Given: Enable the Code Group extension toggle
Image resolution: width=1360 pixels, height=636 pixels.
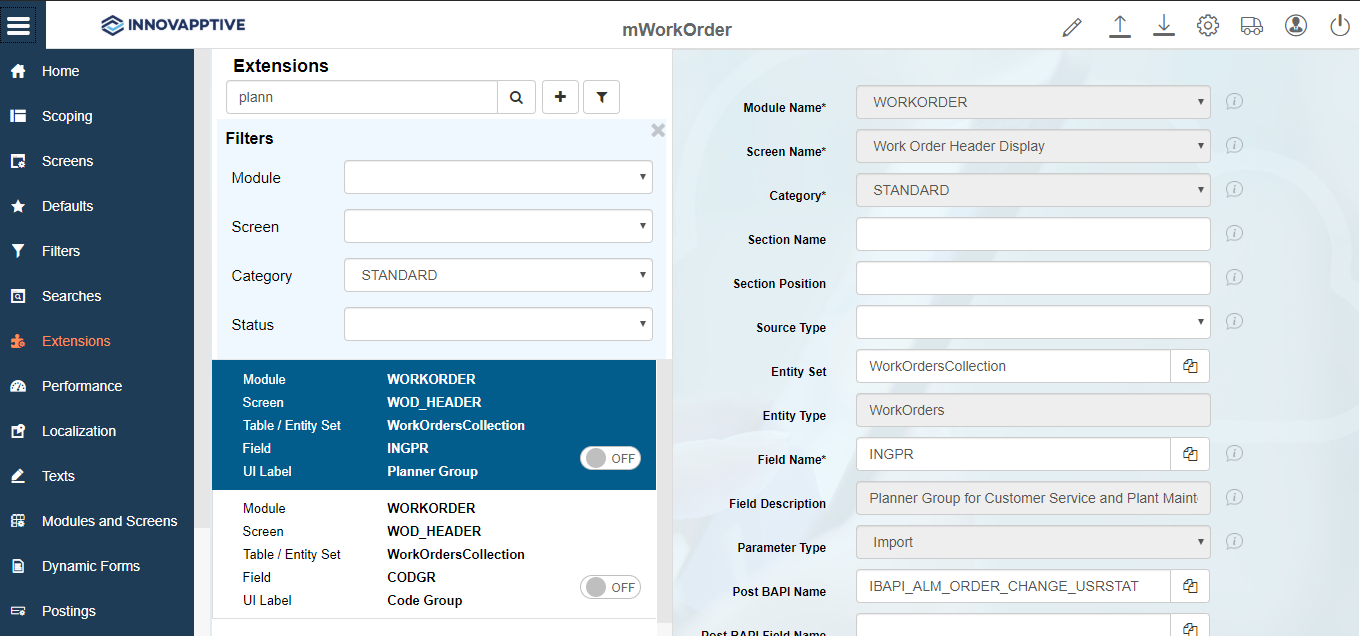Looking at the screenshot, I should coord(610,587).
